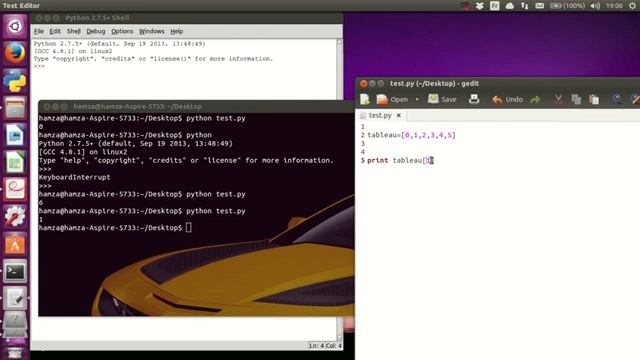Image resolution: width=640 pixels, height=360 pixels.
Task: Click the IDLE shell >>> prompt line
Action: click(39, 67)
